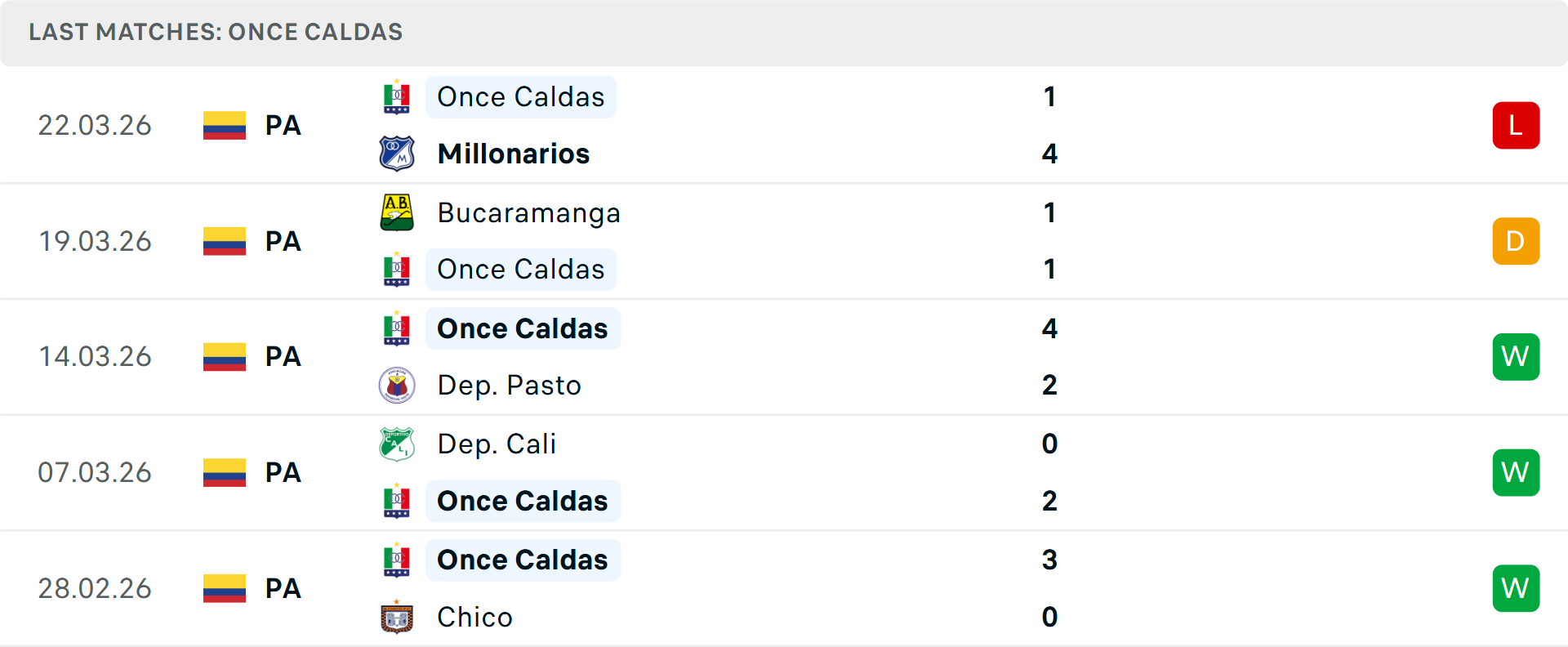Open the Dep. Cali team link
The image size is (1568, 647).
(x=497, y=444)
